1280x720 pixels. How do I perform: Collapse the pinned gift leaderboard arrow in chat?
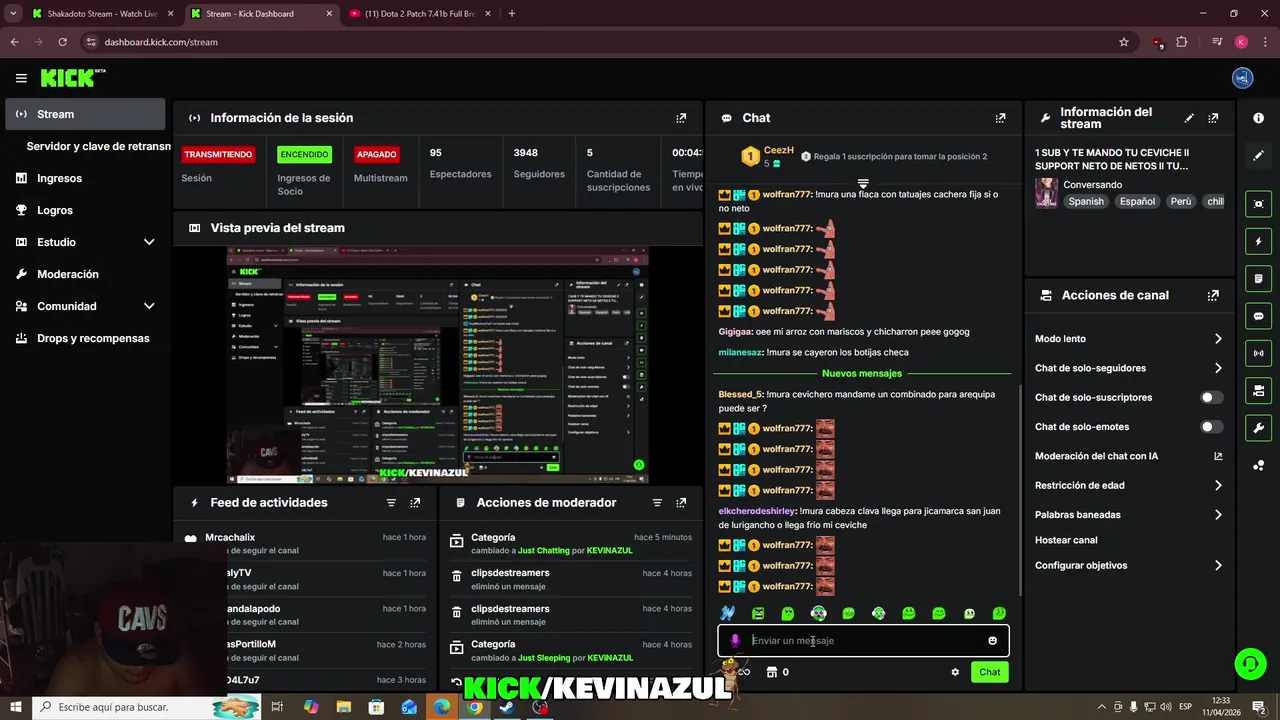(863, 184)
